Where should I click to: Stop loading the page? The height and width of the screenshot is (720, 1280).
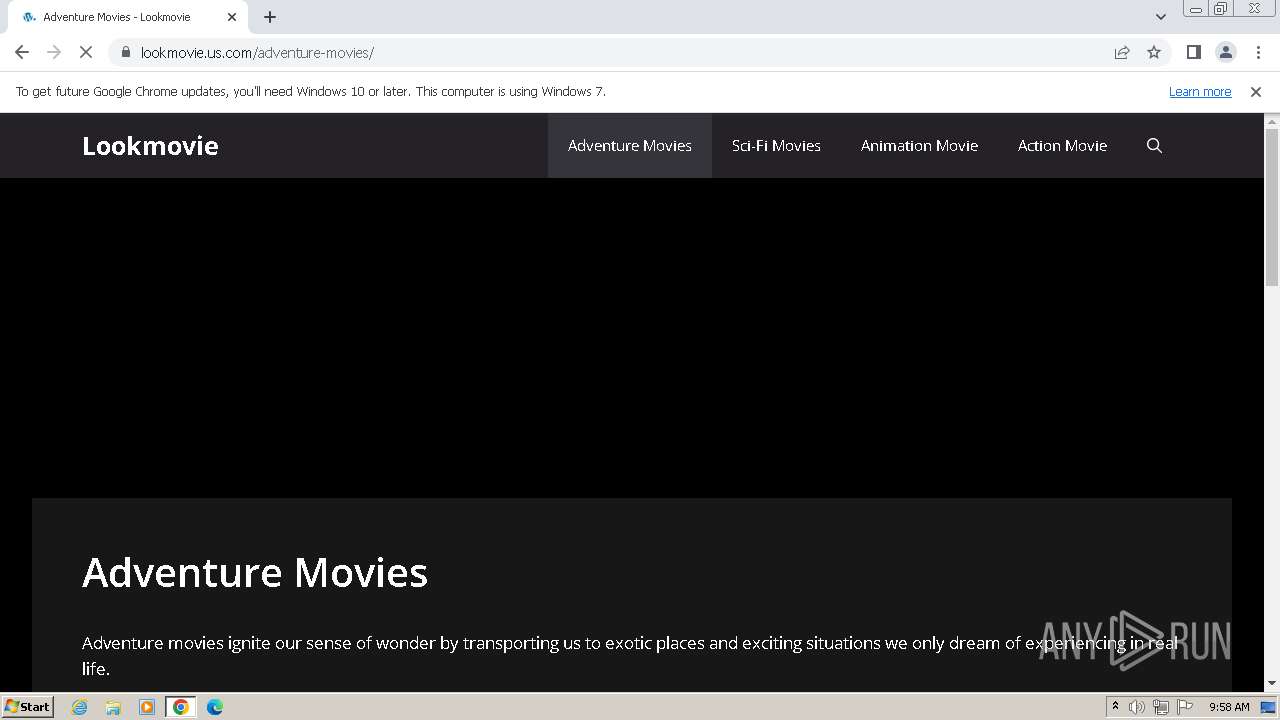[86, 53]
